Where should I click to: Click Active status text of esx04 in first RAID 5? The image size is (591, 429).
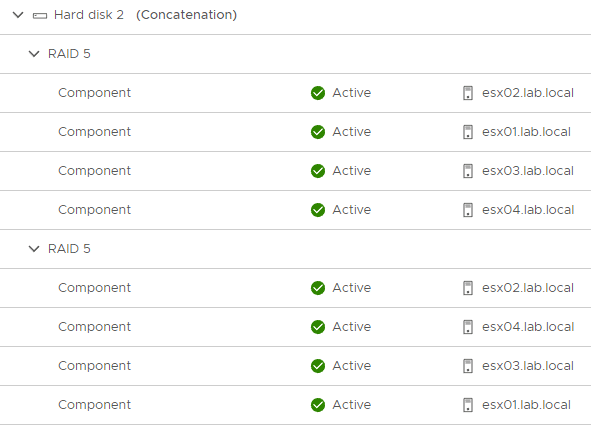click(352, 210)
